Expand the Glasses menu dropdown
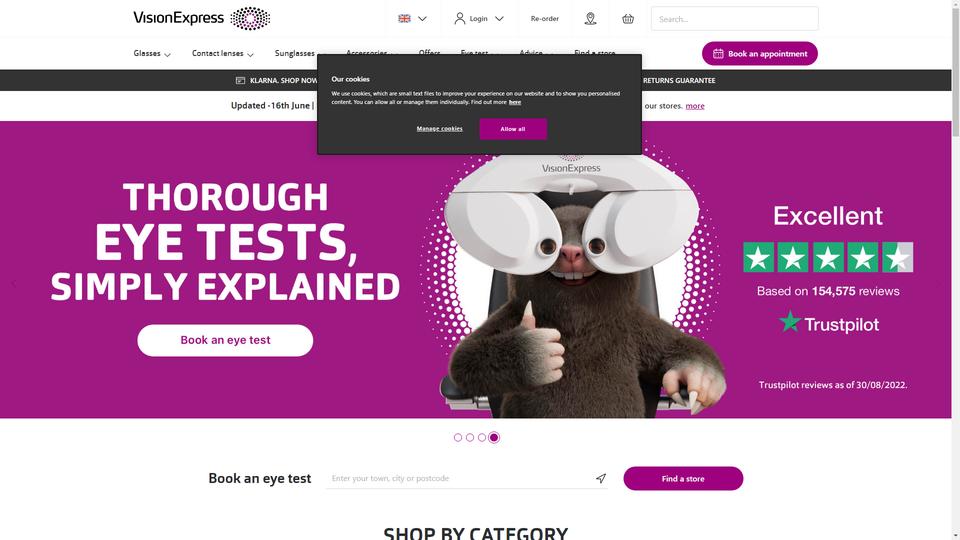Screen dimensions: 960x540 152,53
